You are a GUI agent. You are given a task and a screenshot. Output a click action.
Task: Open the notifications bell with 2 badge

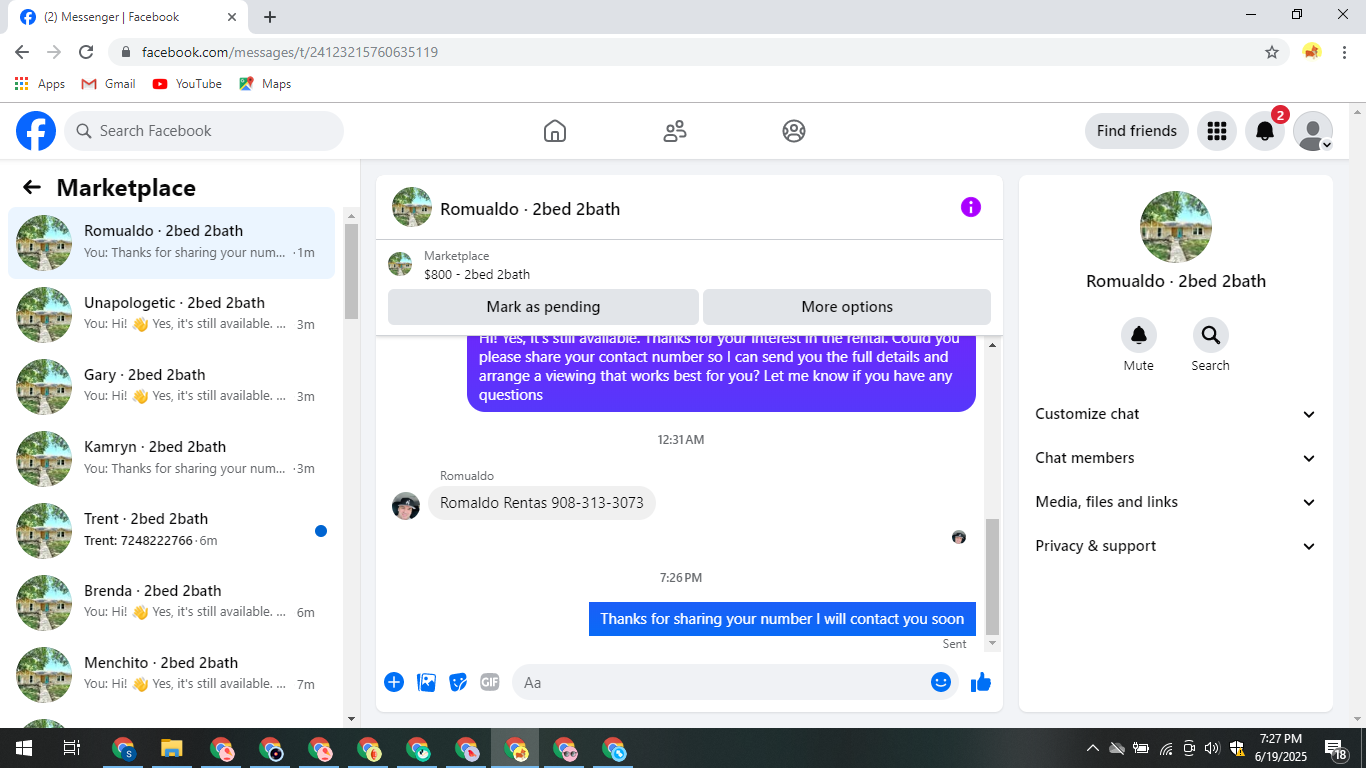point(1265,131)
